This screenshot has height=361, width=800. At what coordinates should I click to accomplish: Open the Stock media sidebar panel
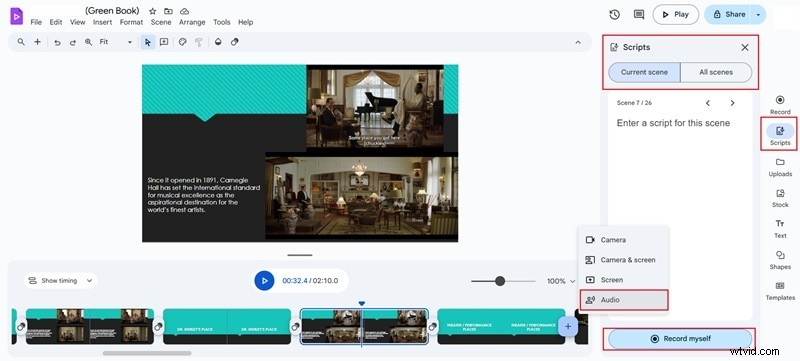point(780,198)
